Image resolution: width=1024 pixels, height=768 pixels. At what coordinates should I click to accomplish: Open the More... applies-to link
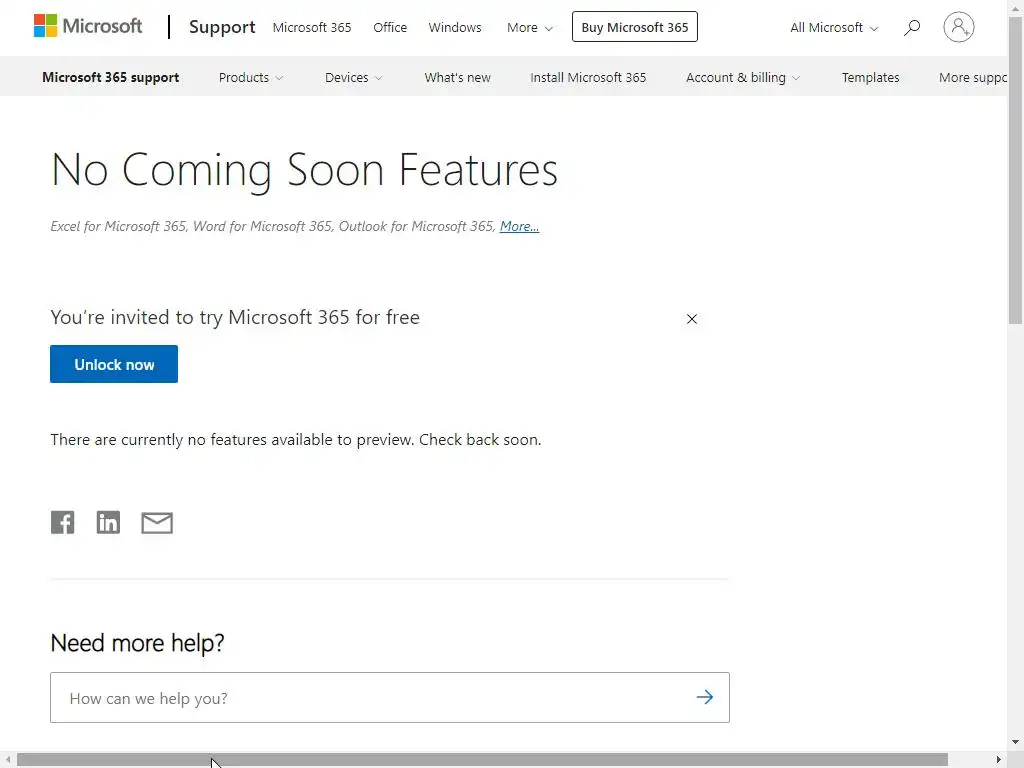[x=519, y=226]
